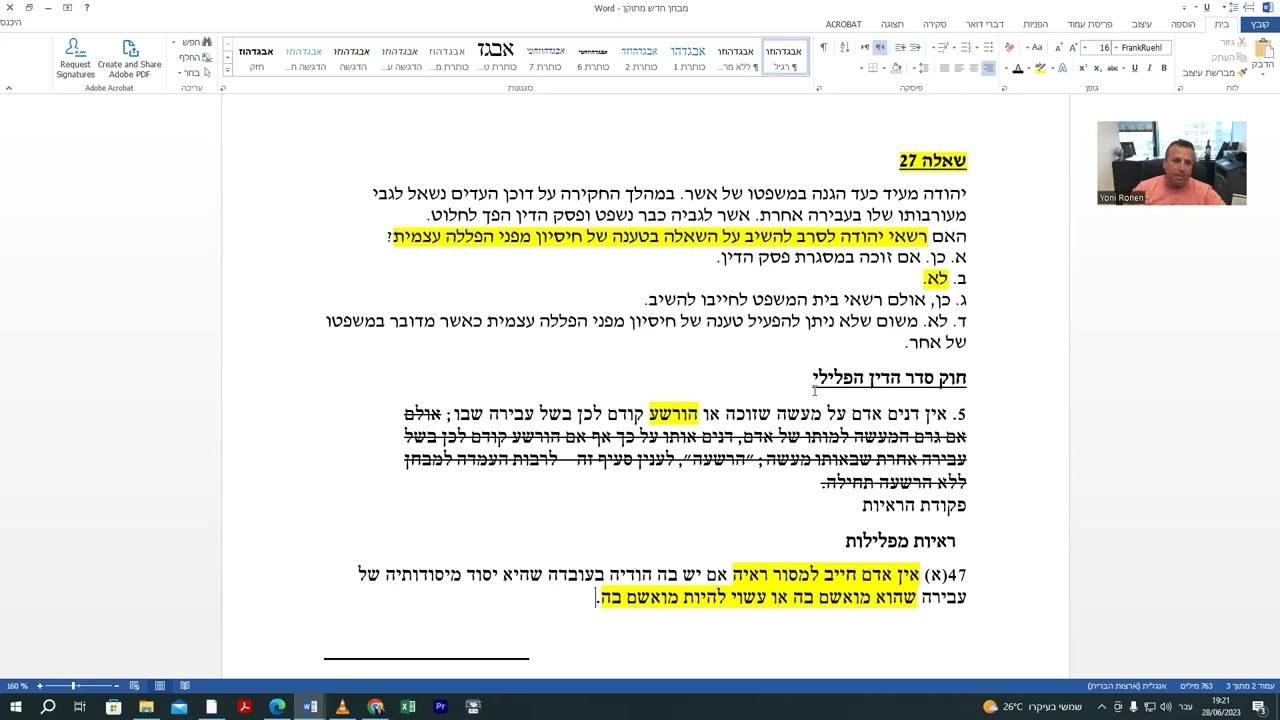
Task: Click the word count 763 מילים
Action: (x=1196, y=686)
